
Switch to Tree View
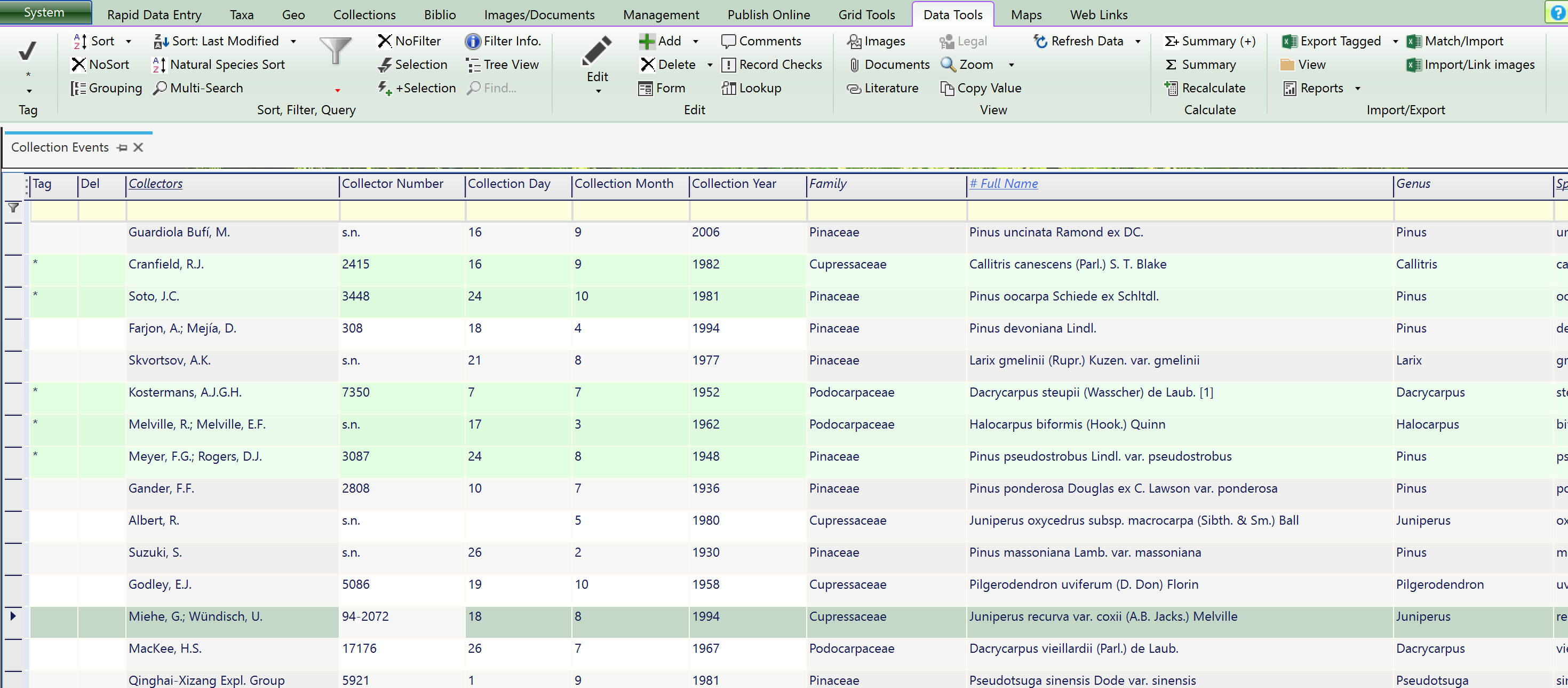502,65
